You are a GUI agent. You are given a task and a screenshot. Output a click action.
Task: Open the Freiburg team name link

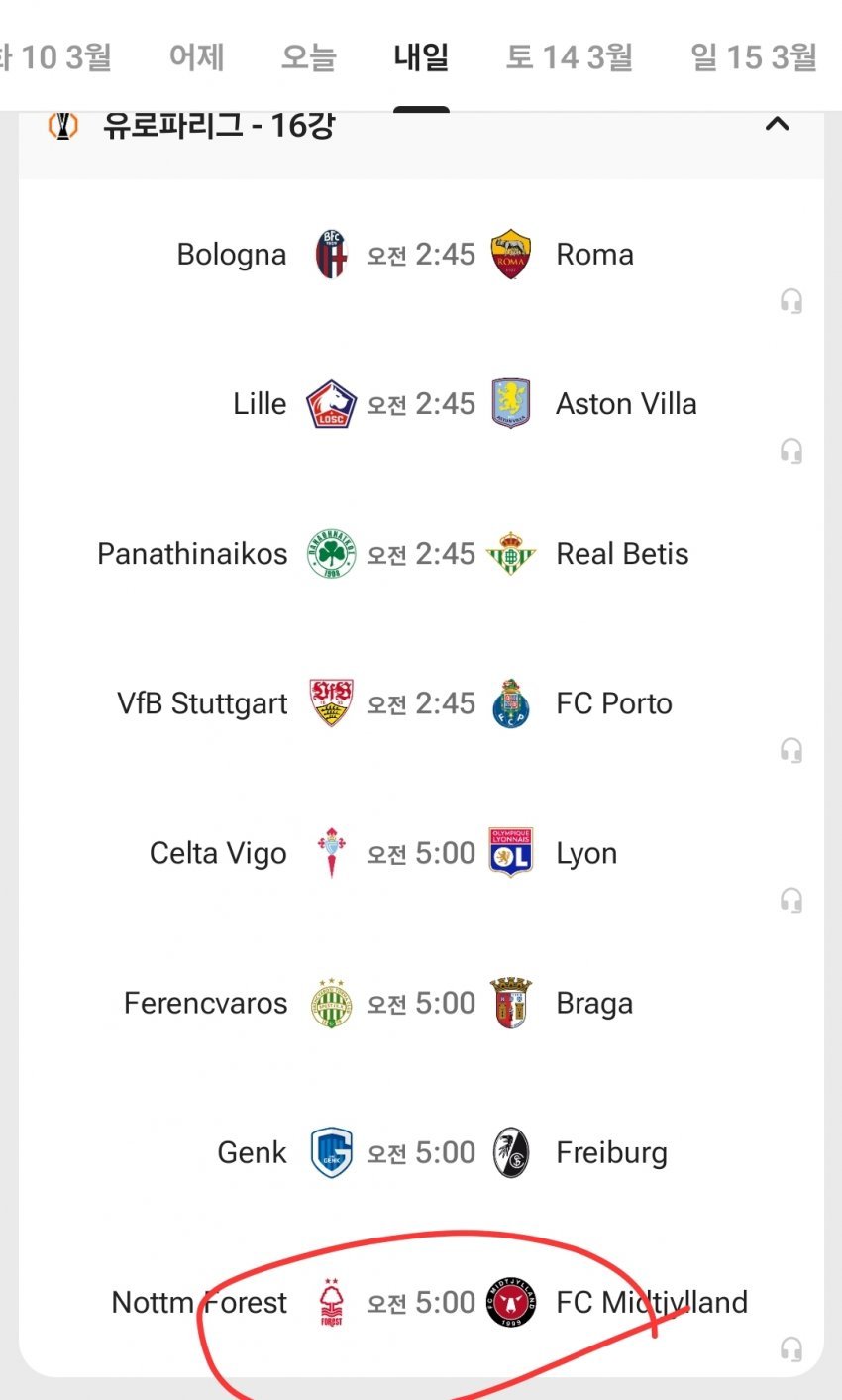(611, 1153)
